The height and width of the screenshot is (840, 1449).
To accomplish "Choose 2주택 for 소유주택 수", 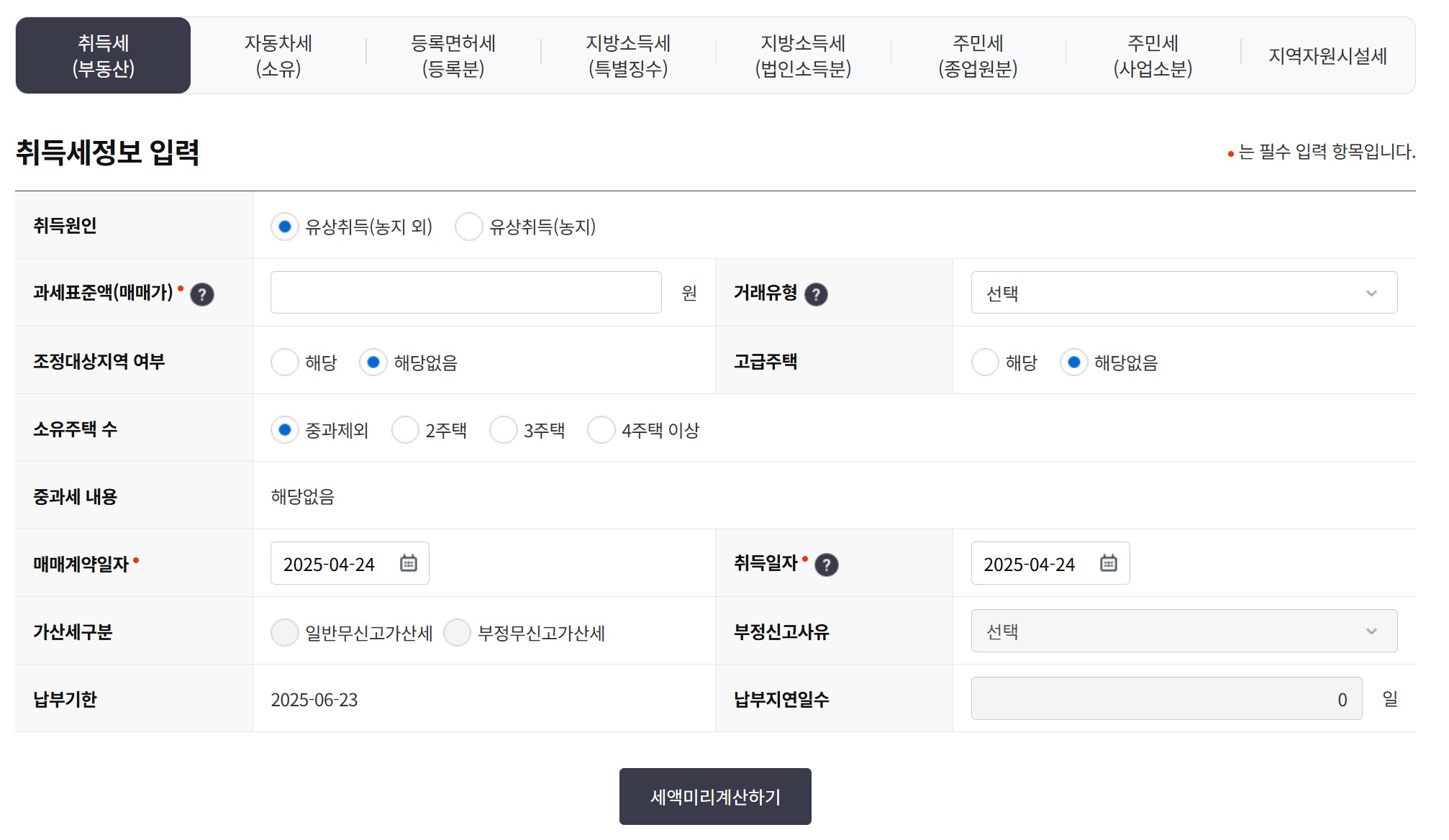I will (x=405, y=430).
